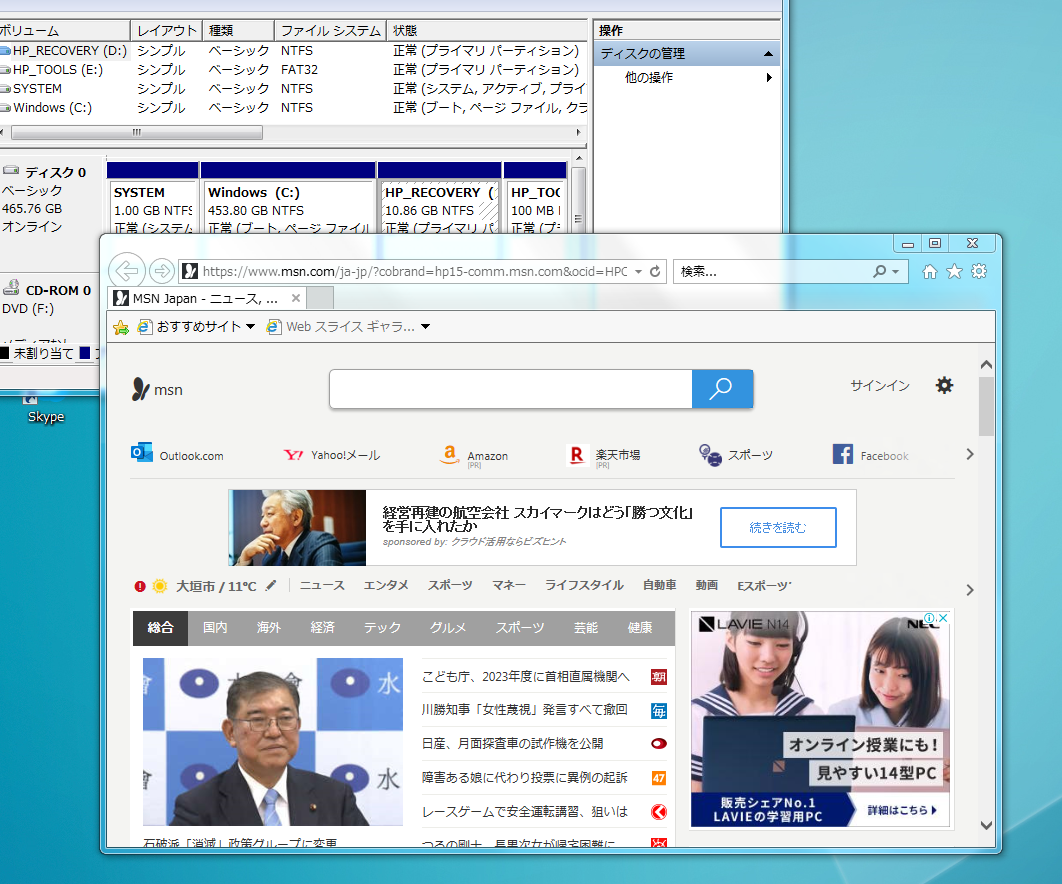Open headline 日産、月面探査車の試作機を公開
The image size is (1062, 884).
(x=512, y=744)
